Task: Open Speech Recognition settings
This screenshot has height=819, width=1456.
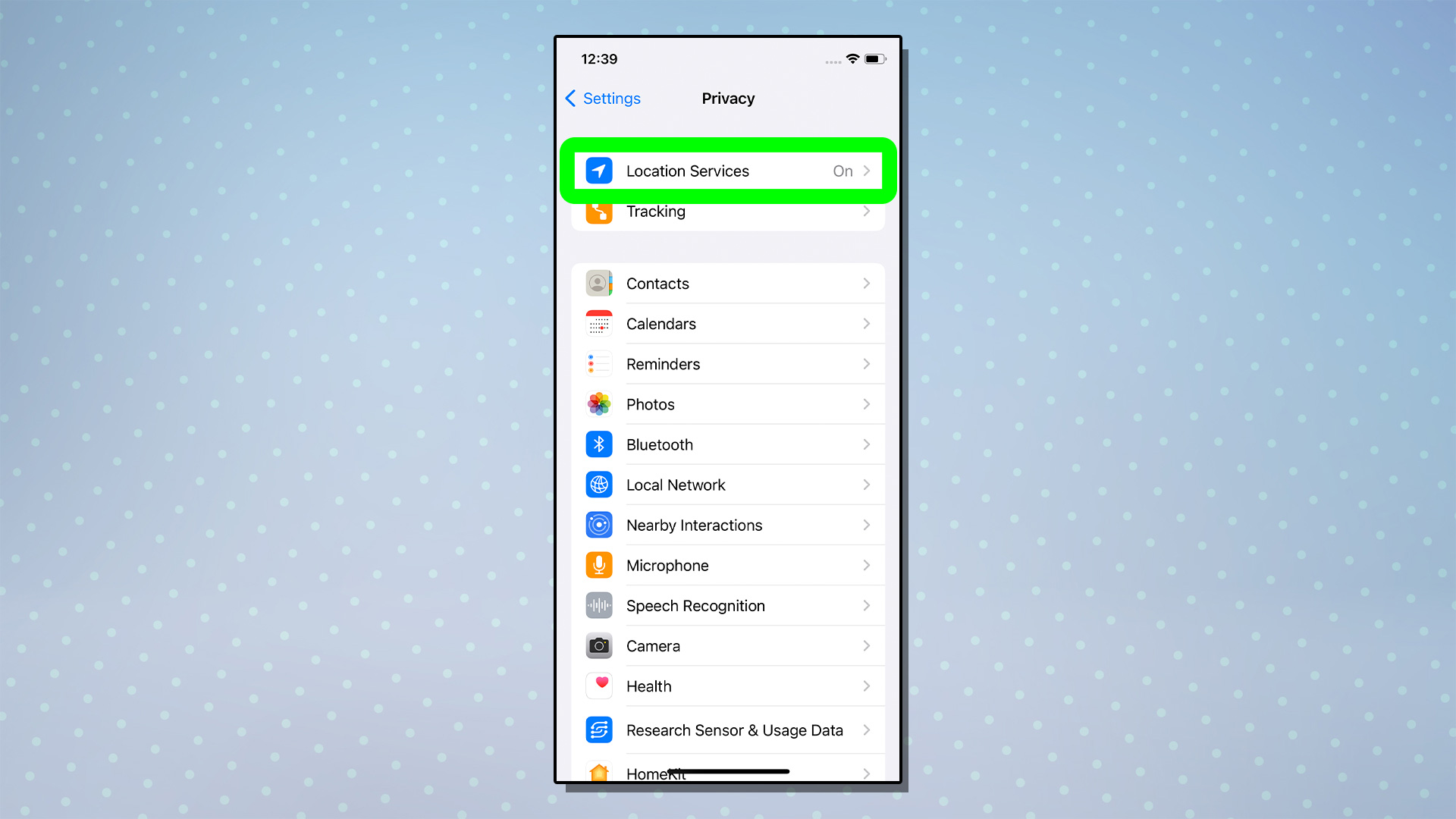Action: (727, 605)
